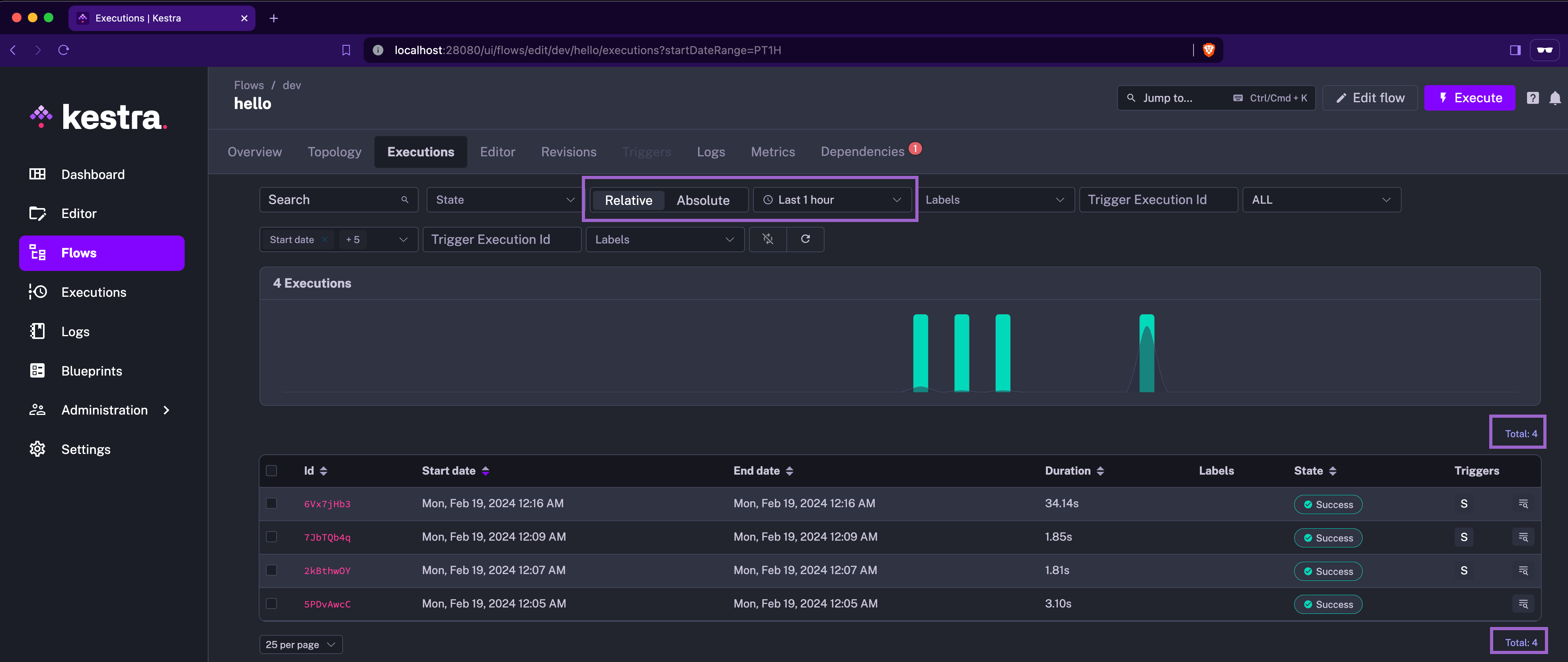Tick the checkbox for execution 7JbTQb4q
1568x662 pixels.
(x=271, y=537)
